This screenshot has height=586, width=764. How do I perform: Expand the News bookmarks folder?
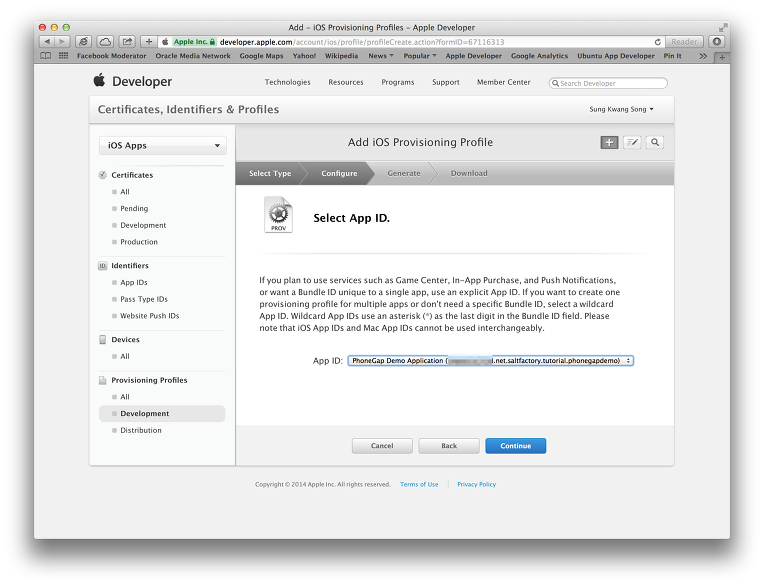click(x=381, y=56)
